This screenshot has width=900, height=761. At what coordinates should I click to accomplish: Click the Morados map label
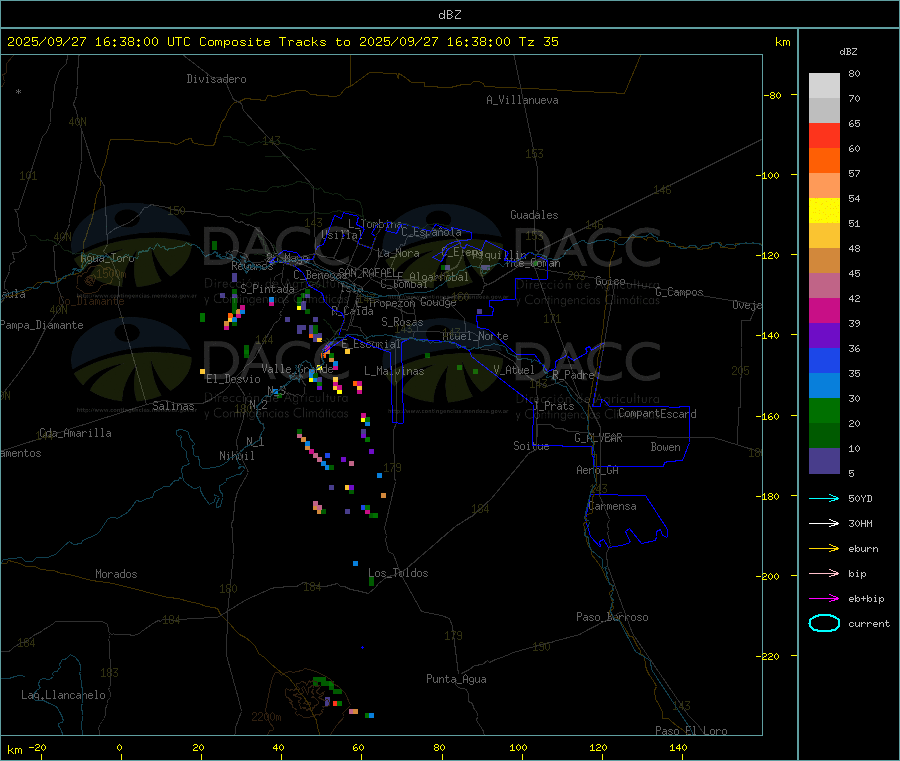[x=117, y=574]
